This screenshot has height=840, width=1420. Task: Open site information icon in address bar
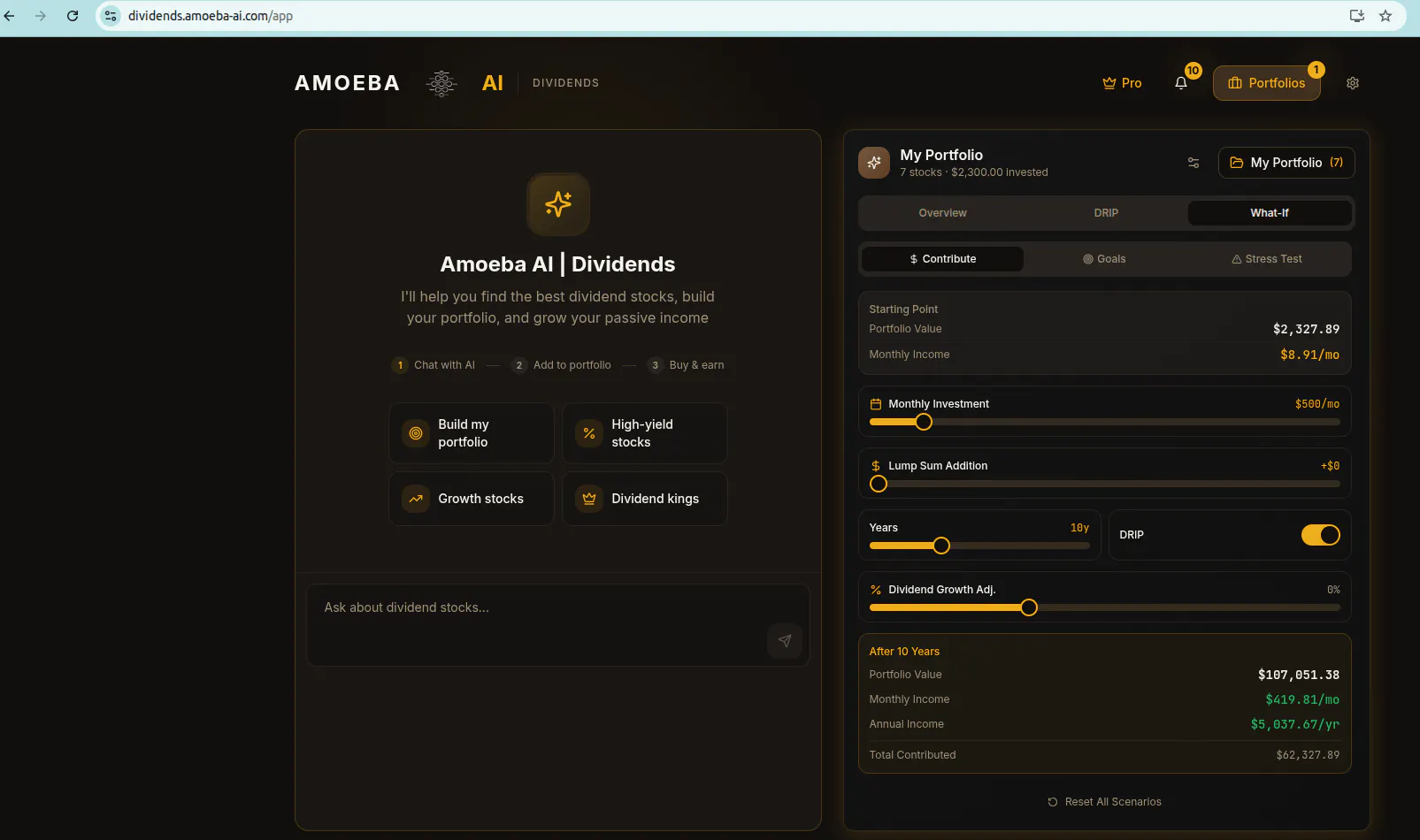111,16
